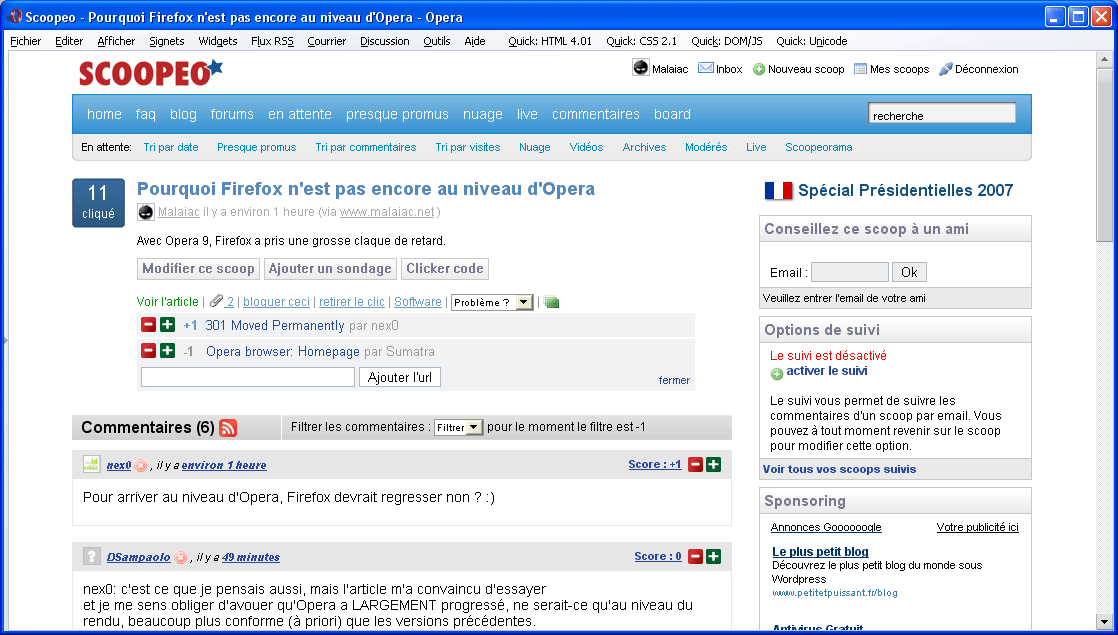
Task: Click Malaiac avatar icon in top bar
Action: [641, 68]
